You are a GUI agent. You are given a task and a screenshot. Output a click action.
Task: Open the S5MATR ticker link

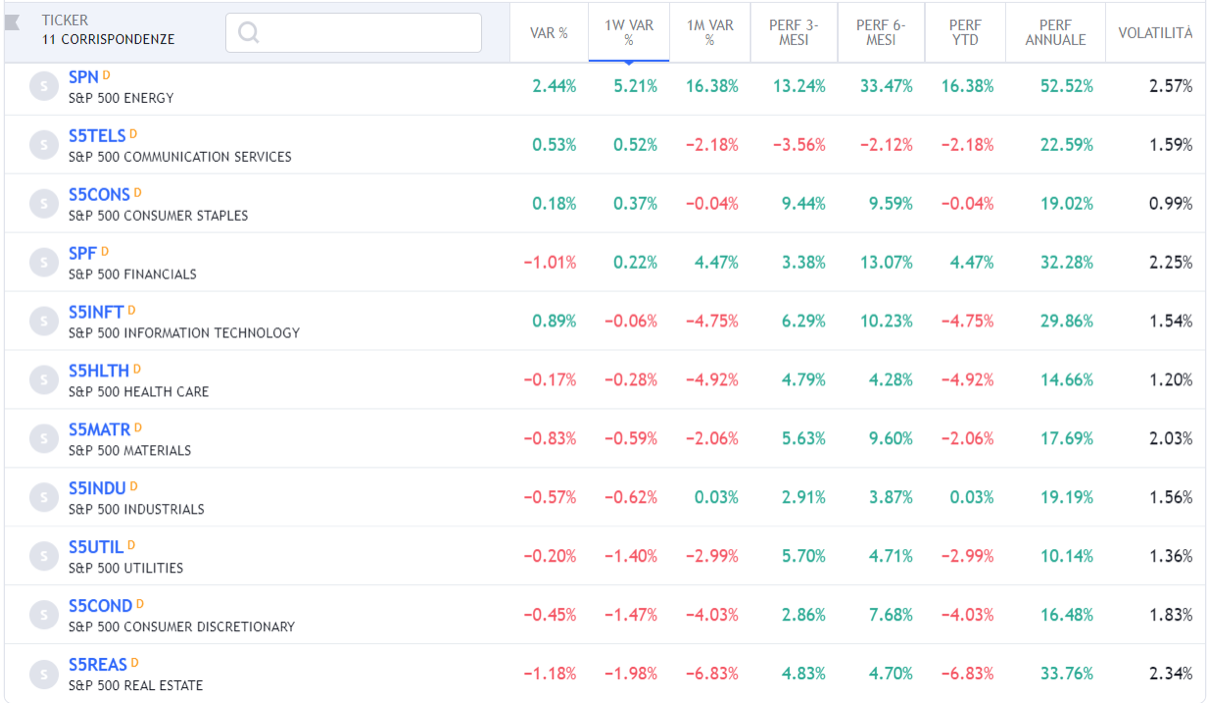[x=99, y=430]
